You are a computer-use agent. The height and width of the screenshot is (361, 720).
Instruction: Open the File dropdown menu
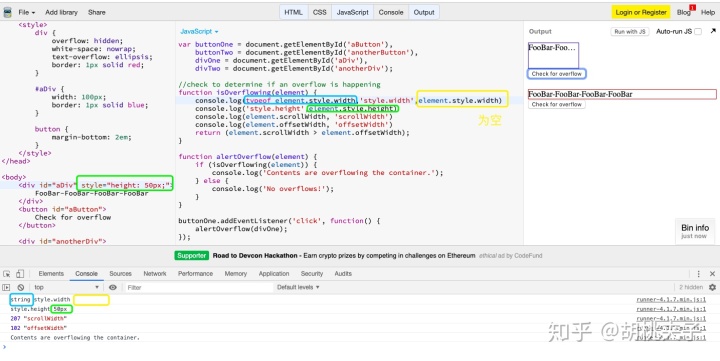(x=26, y=12)
